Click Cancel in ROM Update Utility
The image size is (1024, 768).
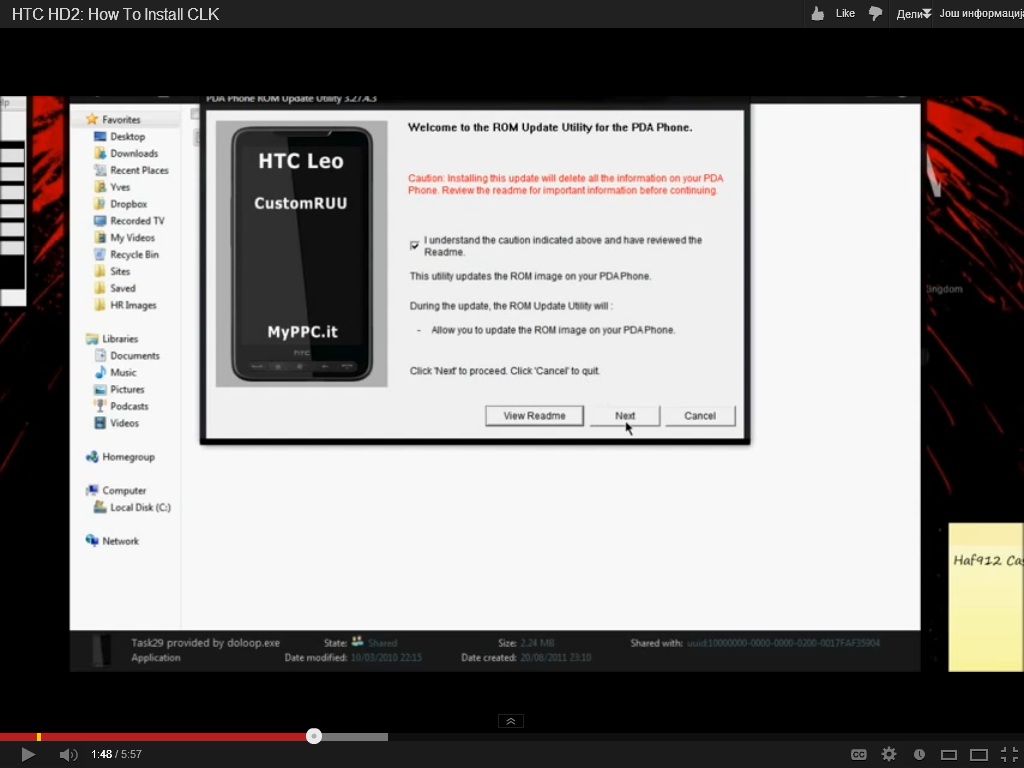pos(700,416)
